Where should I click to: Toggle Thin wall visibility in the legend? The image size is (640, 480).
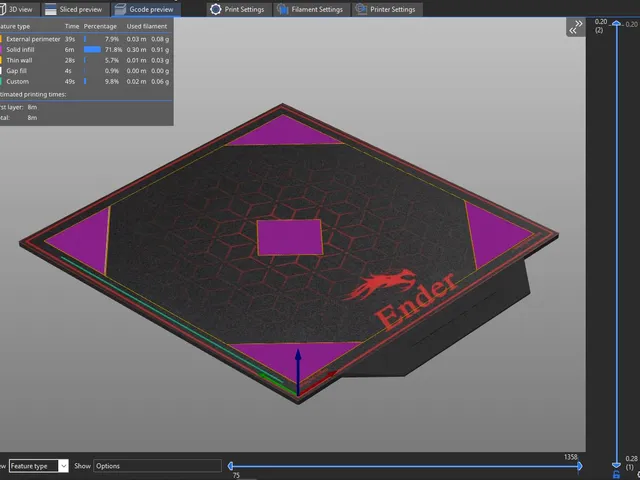pos(16,60)
